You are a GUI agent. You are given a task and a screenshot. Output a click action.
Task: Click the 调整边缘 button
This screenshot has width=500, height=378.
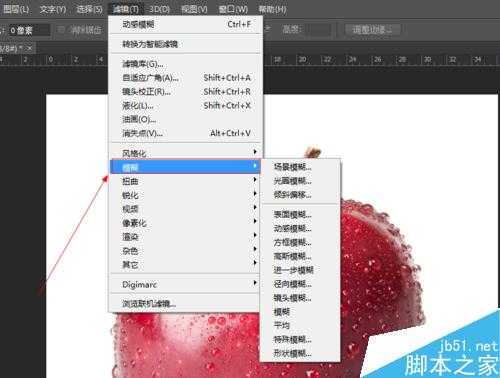[x=372, y=30]
